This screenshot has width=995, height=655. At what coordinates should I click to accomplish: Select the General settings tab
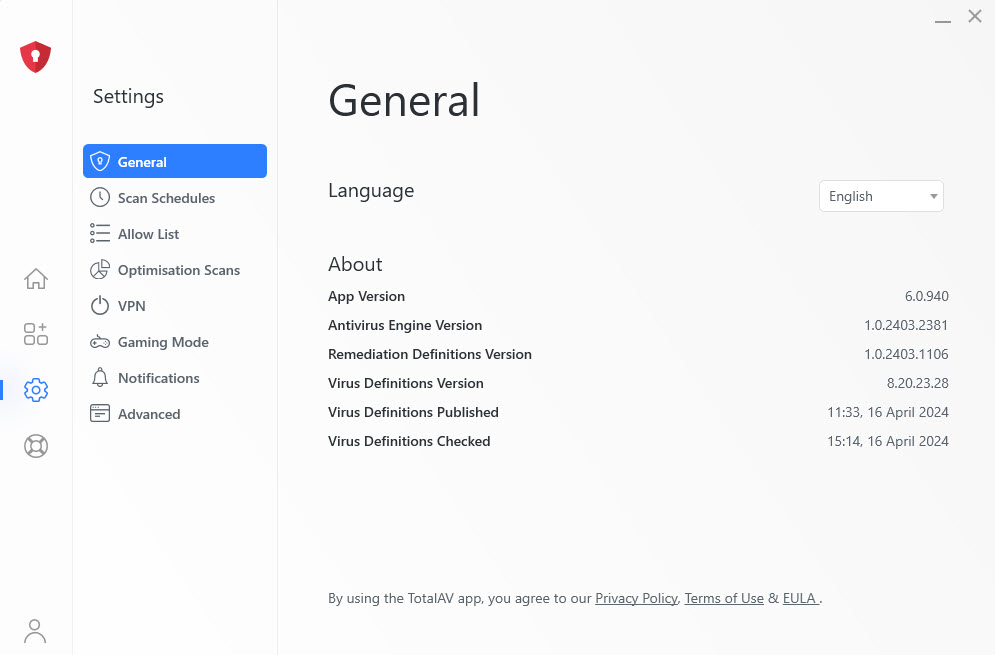pyautogui.click(x=175, y=161)
